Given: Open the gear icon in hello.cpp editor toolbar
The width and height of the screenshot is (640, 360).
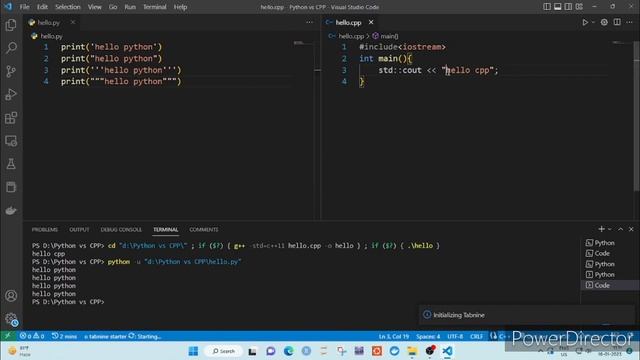Looking at the screenshot, I should coord(604,22).
